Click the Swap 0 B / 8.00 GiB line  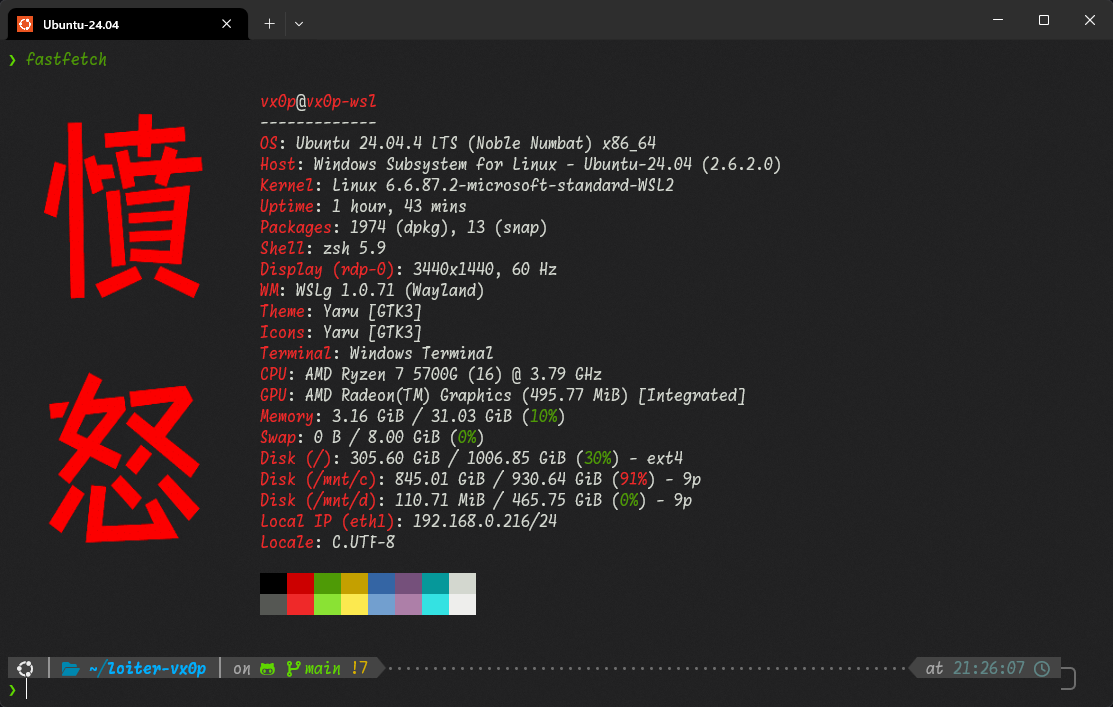372,437
